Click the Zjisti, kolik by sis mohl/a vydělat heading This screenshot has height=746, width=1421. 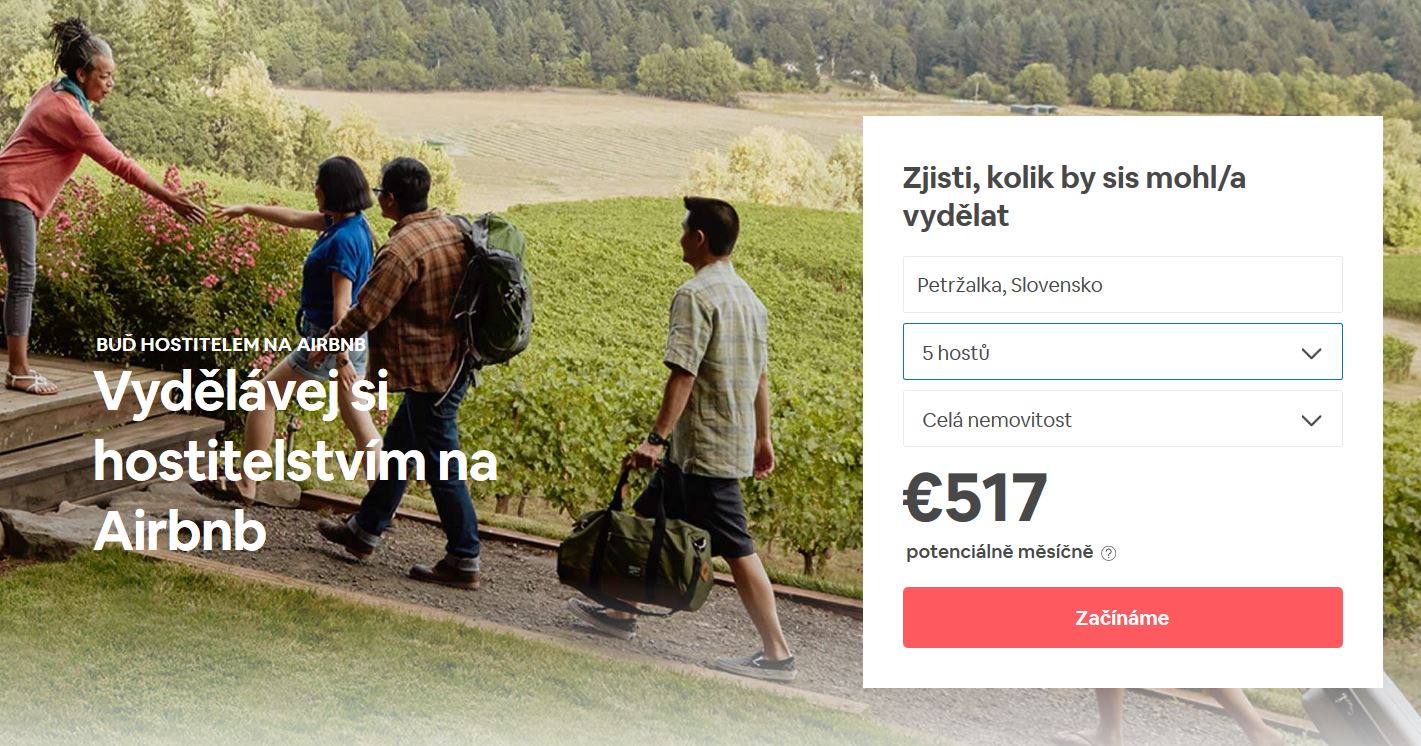pos(1074,197)
